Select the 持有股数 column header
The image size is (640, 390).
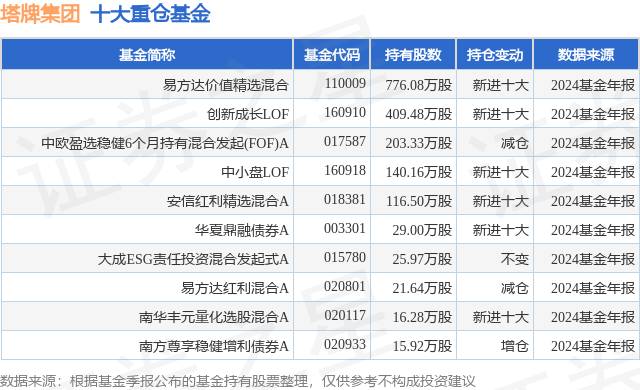point(413,55)
